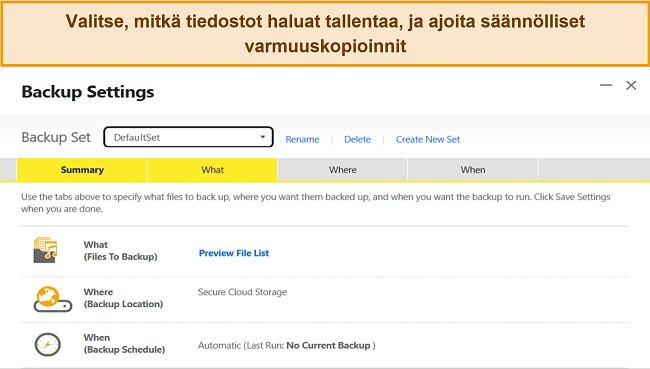Image resolution: width=650 pixels, height=369 pixels.
Task: Switch to the Summary tab
Action: 82,170
